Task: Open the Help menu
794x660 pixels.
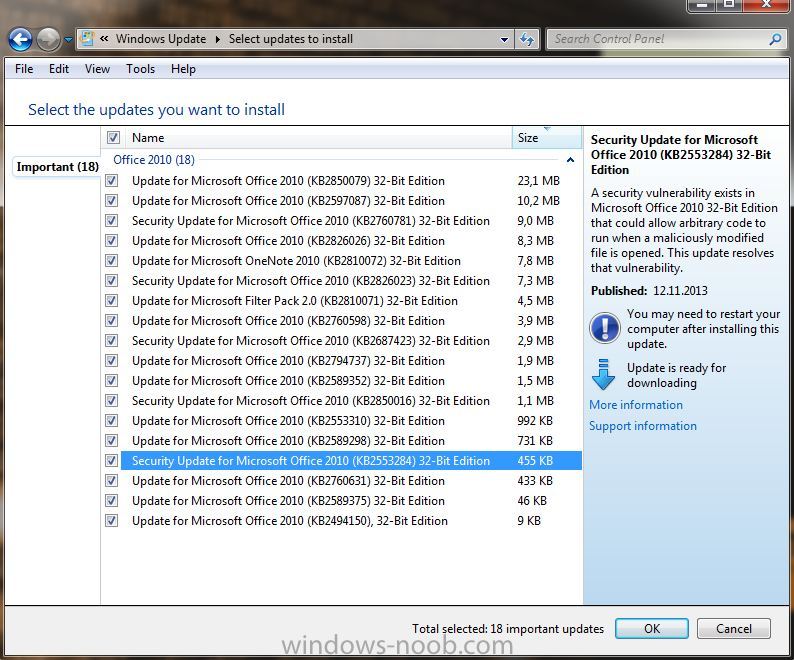Action: [183, 69]
